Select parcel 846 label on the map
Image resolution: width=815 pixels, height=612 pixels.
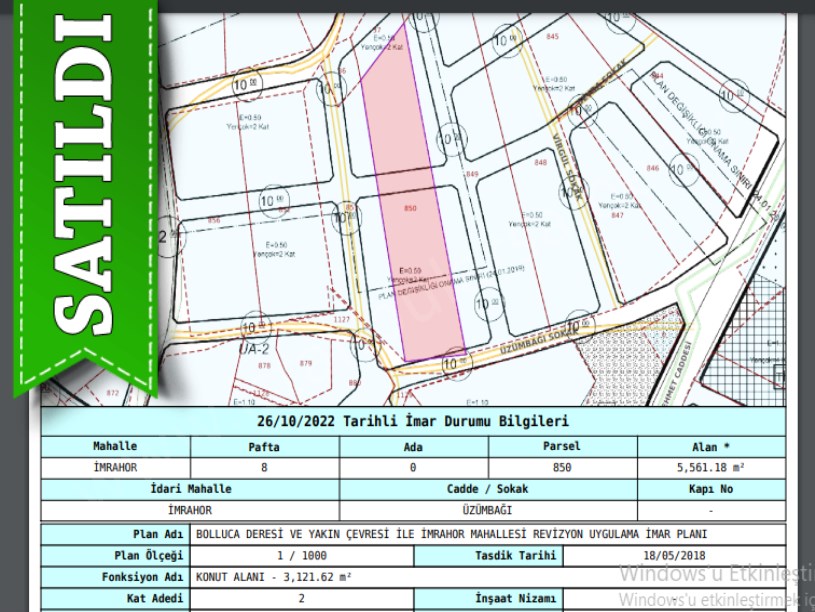[653, 169]
